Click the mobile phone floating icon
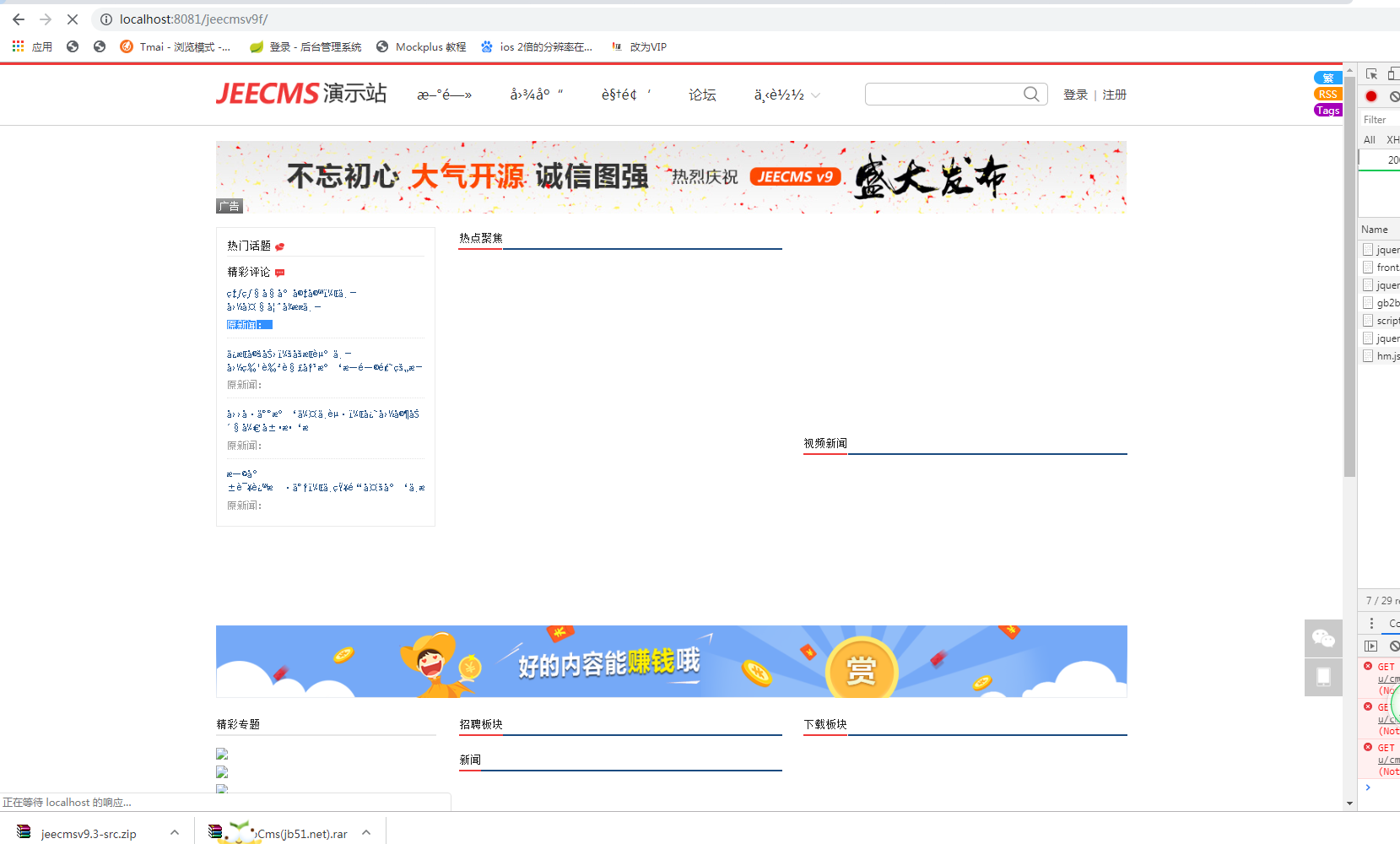Viewport: 1400px width, 844px height. 1323,677
